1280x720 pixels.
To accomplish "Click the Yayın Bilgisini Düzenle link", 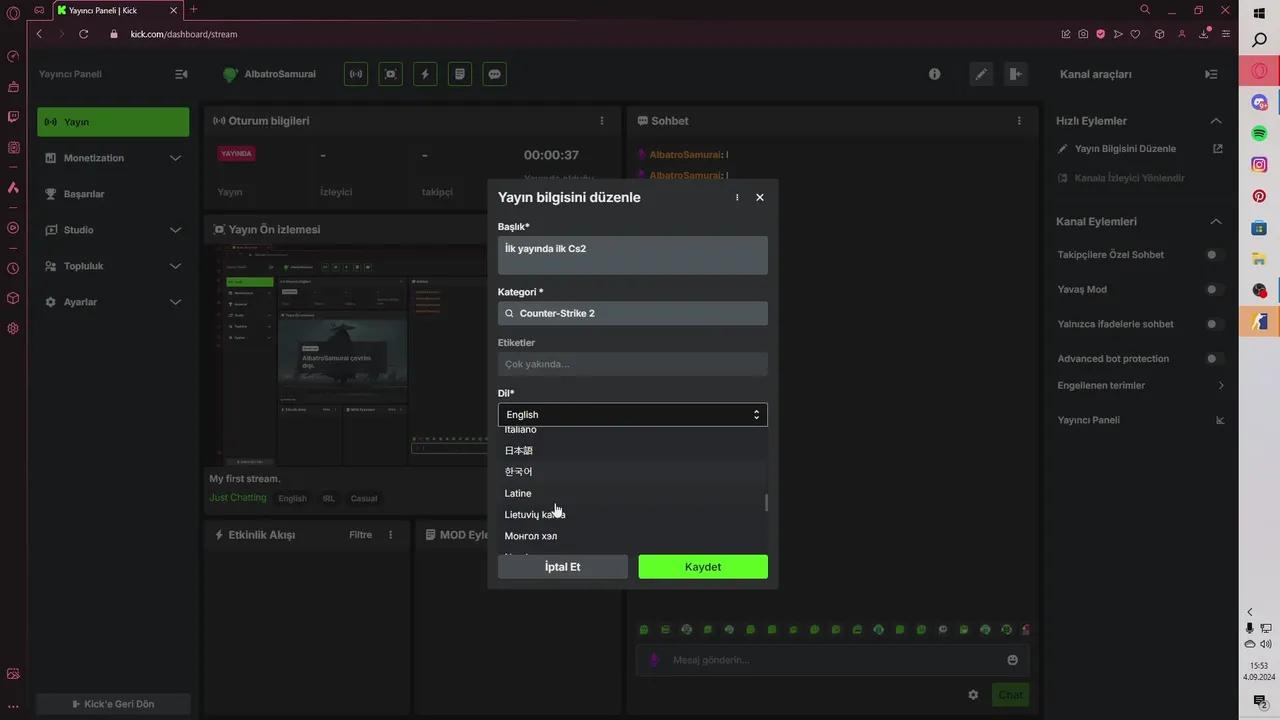I will point(1125,149).
